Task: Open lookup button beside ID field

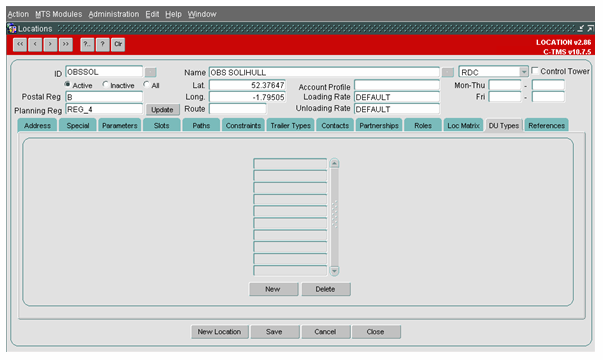Action: [151, 72]
